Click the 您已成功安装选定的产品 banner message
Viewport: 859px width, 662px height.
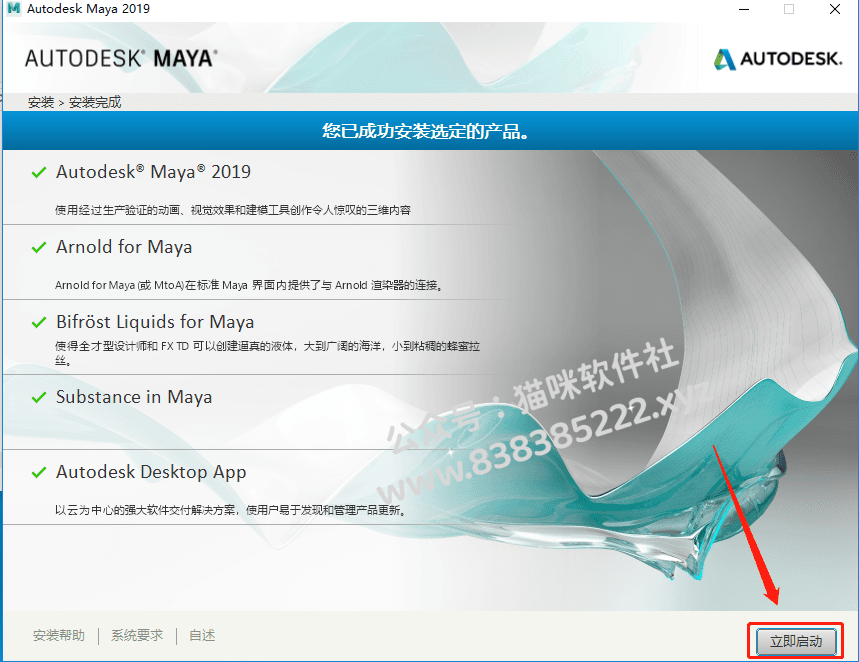pos(425,131)
